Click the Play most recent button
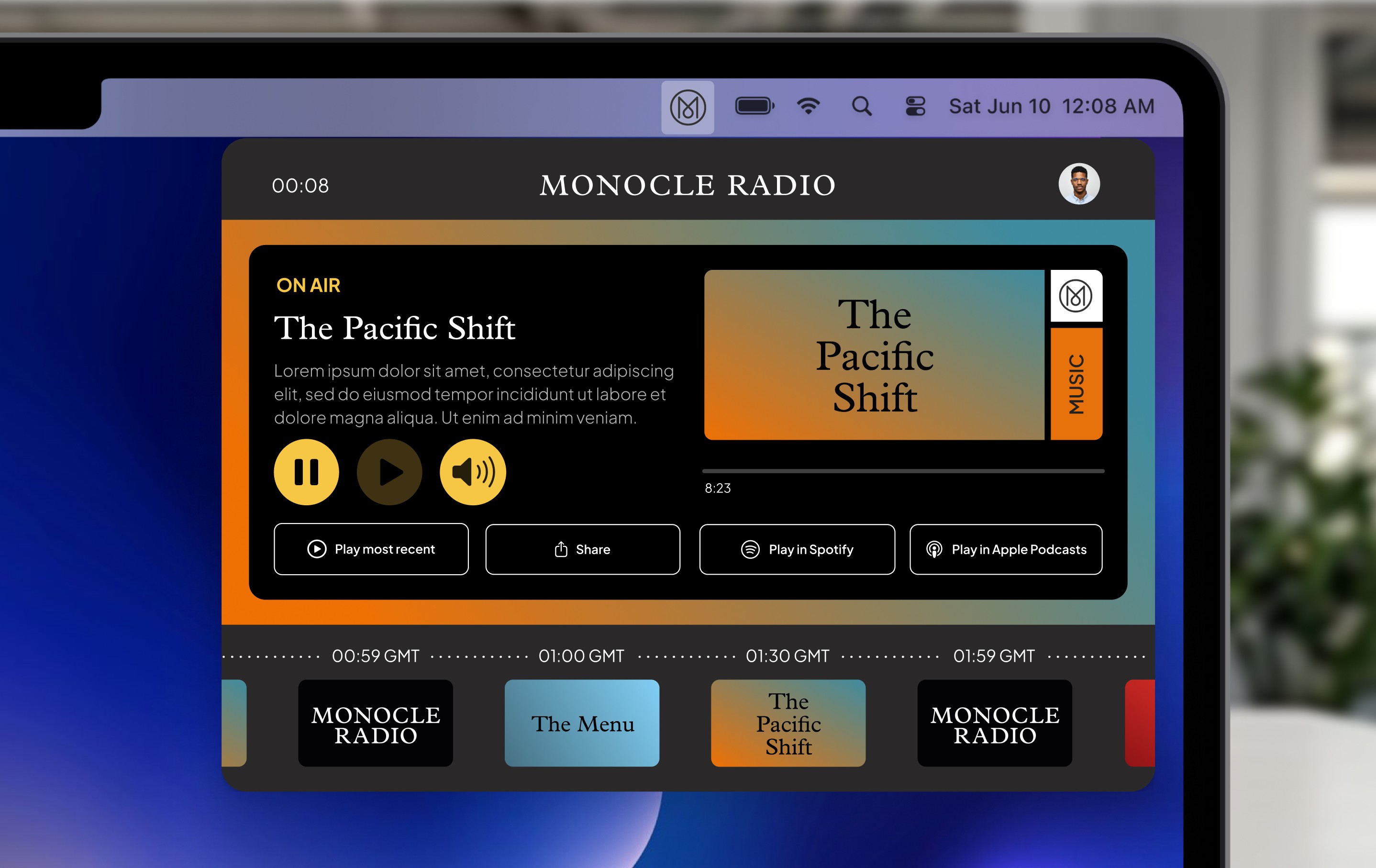 pos(371,549)
